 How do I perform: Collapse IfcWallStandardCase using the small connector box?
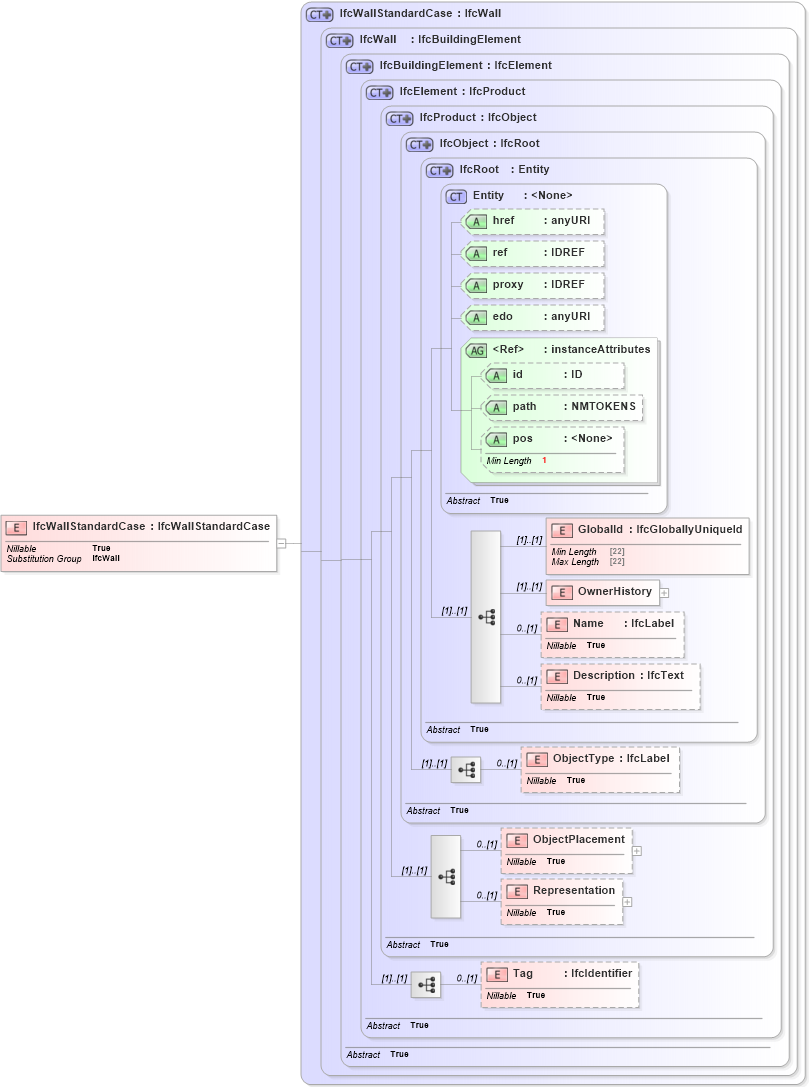[x=281, y=542]
